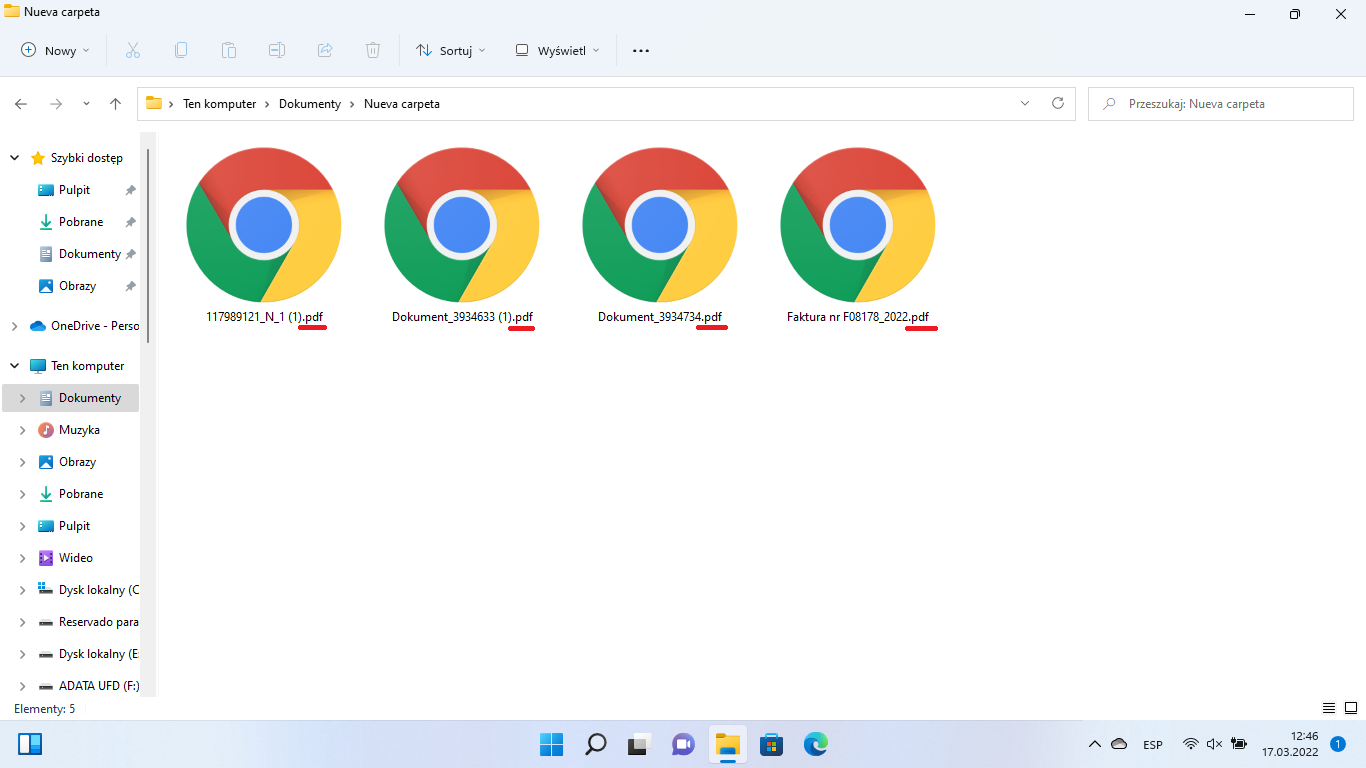Click the Share icon in toolbar
Image resolution: width=1366 pixels, height=768 pixels.
325,50
